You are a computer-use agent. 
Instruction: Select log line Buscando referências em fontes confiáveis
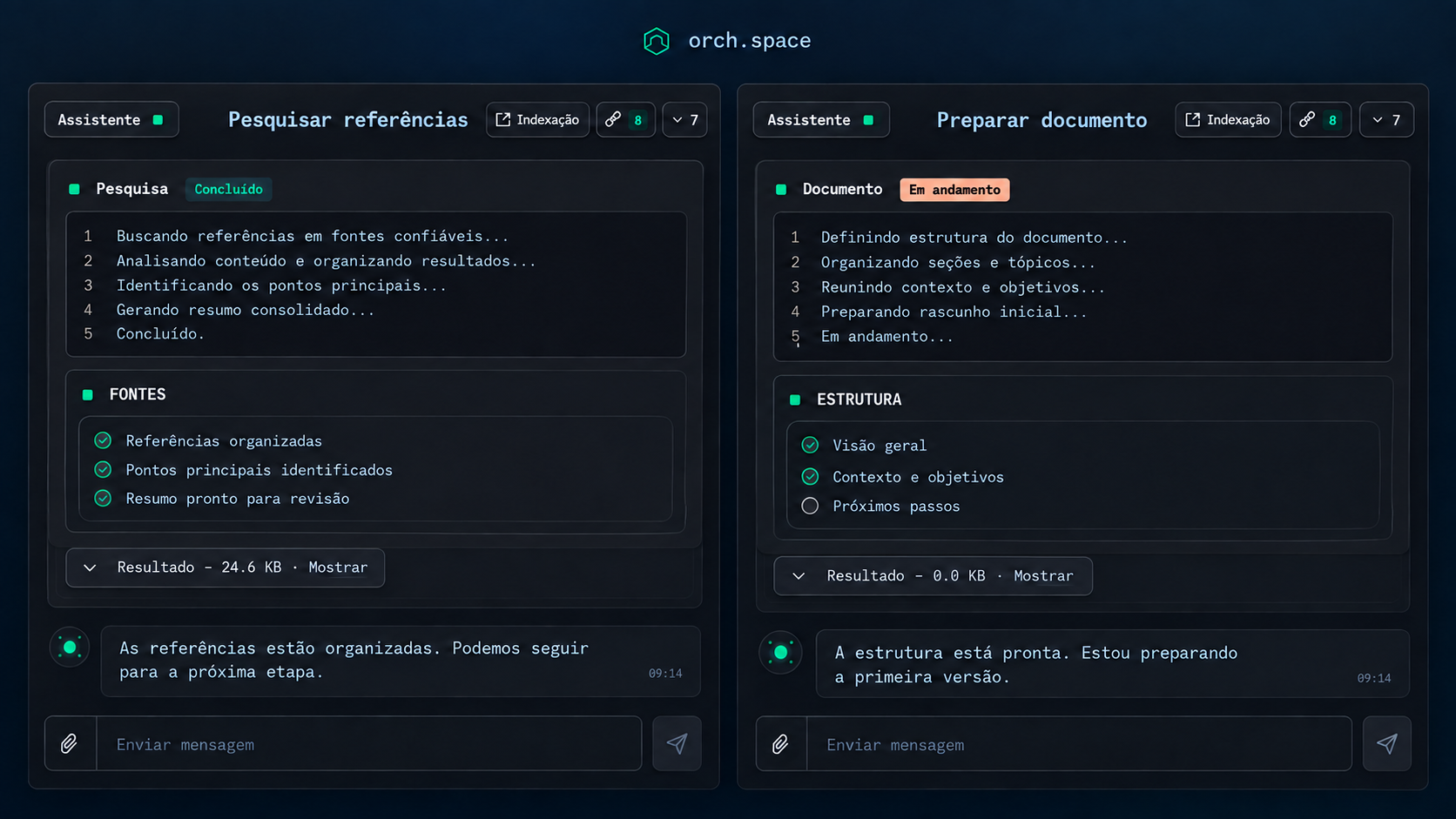click(313, 236)
